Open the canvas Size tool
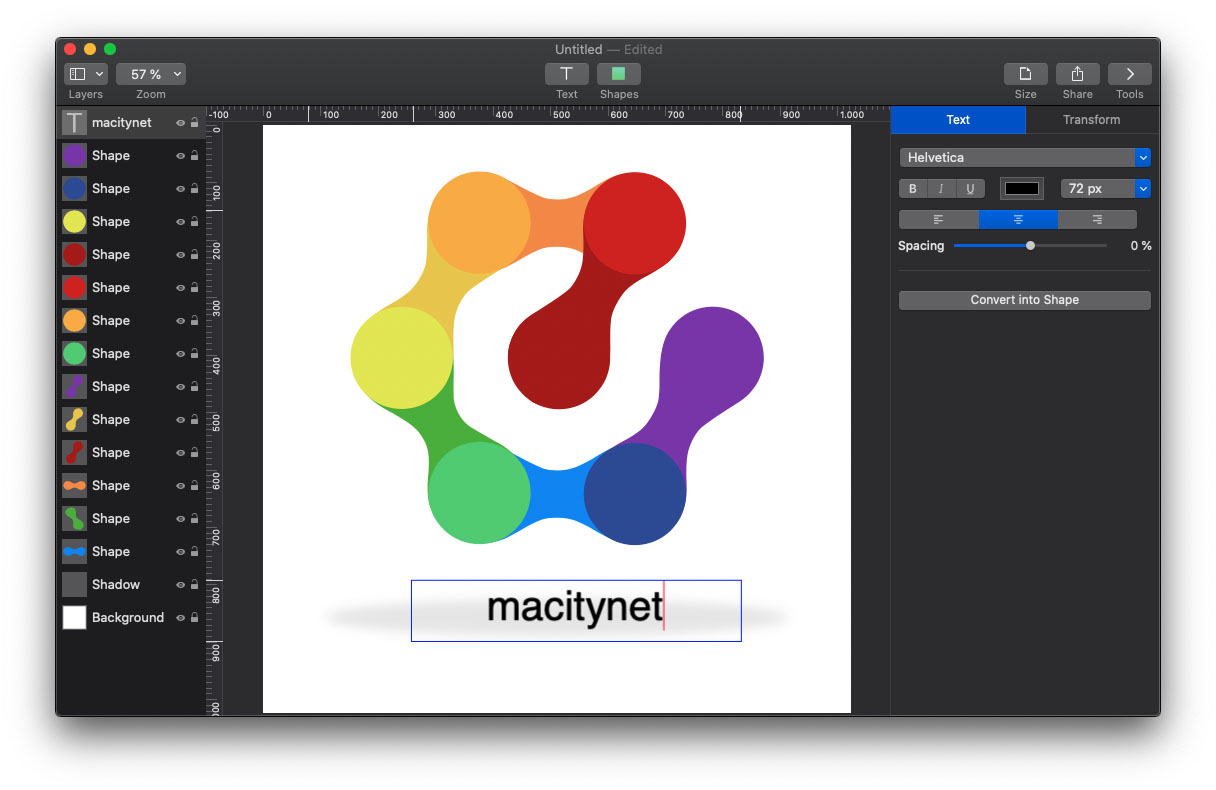 [1025, 74]
